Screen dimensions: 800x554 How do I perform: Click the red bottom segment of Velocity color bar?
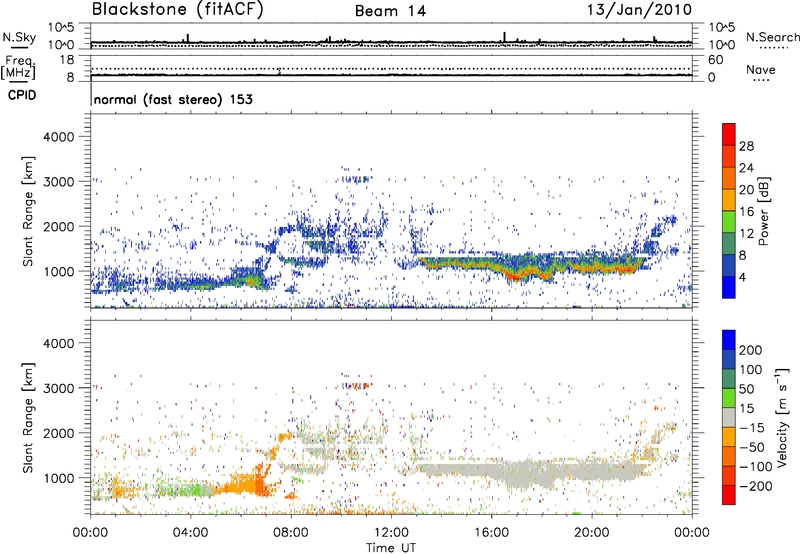point(729,495)
